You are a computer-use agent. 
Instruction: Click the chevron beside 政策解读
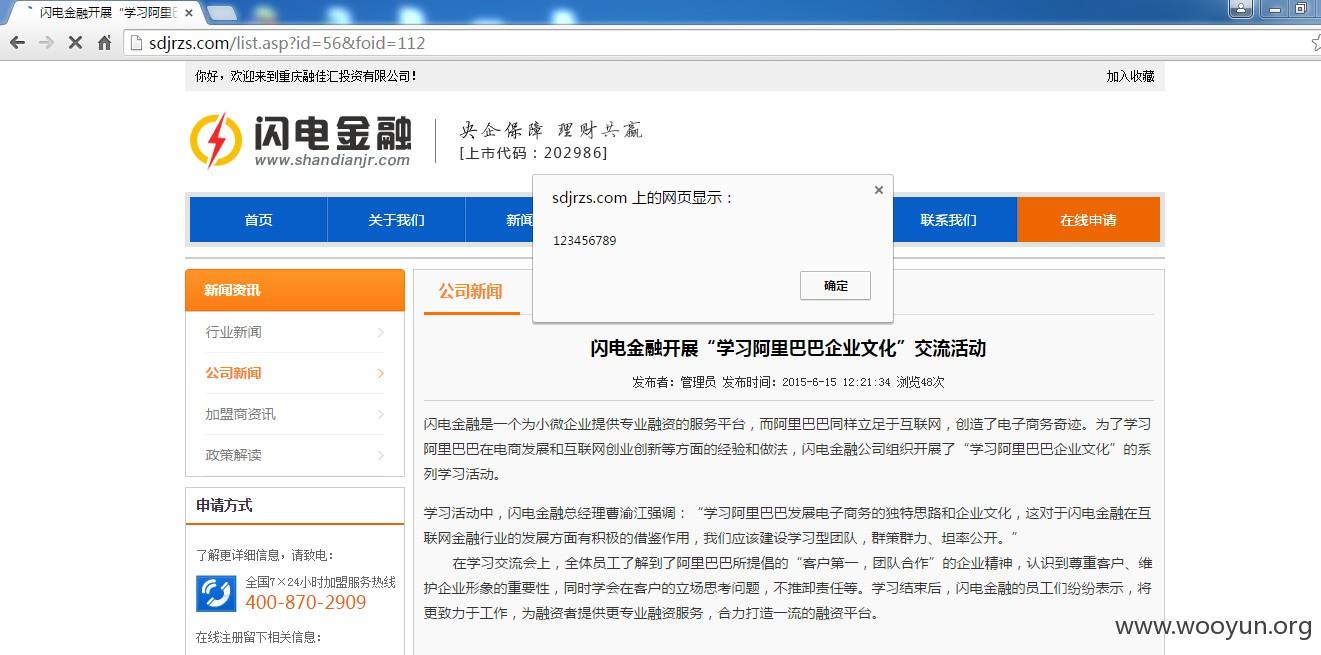pyautogui.click(x=380, y=455)
